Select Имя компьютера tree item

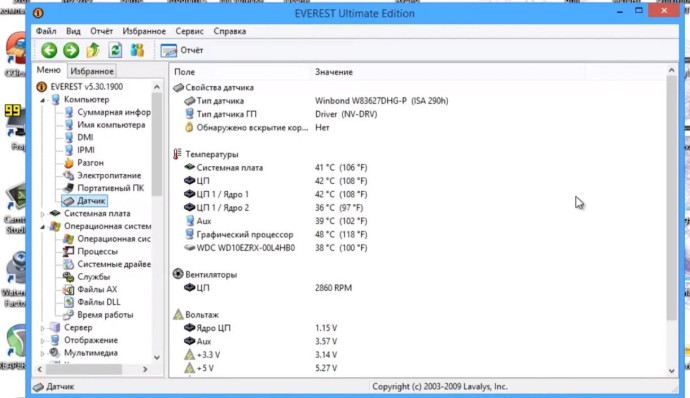111,125
